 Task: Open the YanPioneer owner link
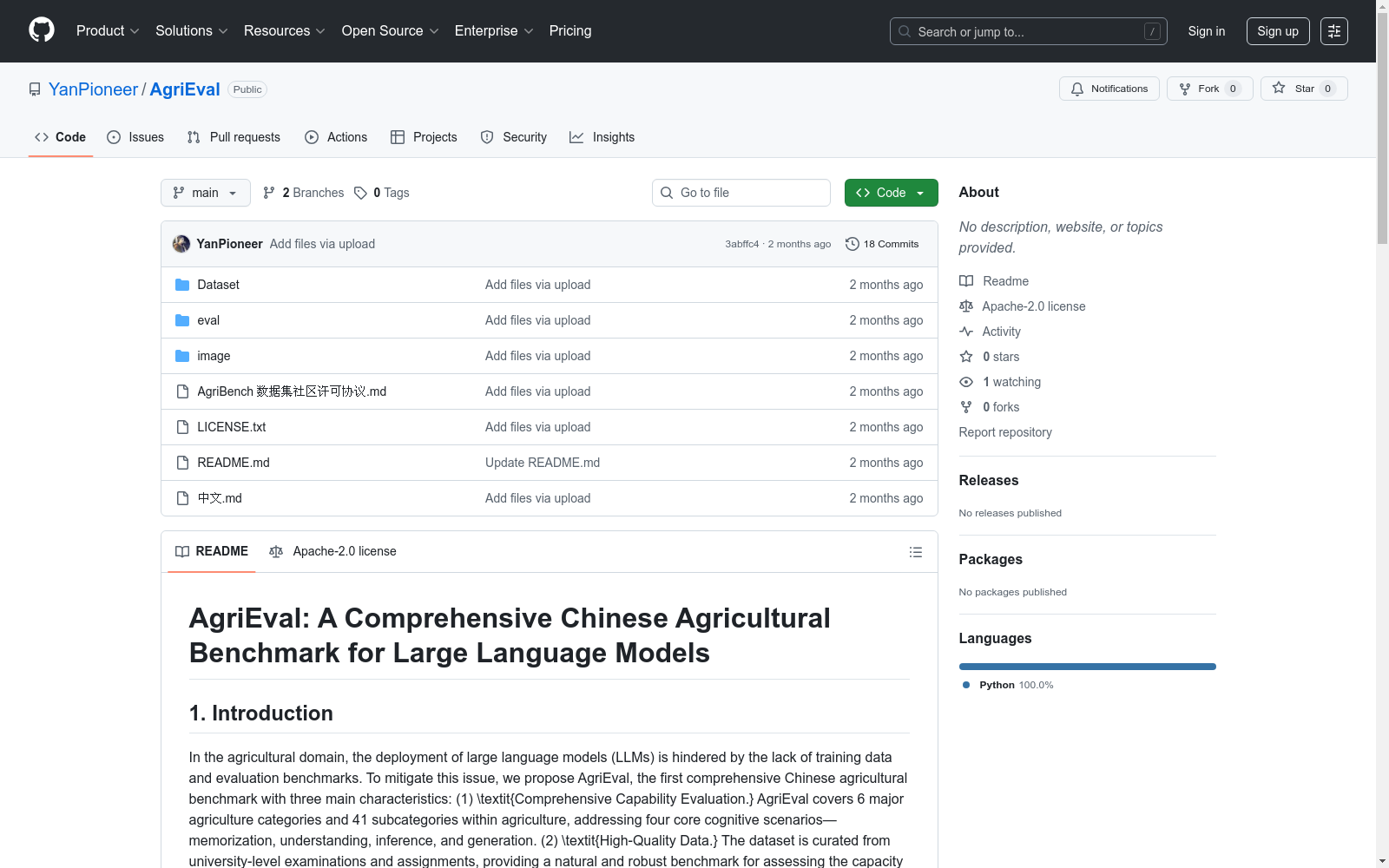click(x=93, y=89)
